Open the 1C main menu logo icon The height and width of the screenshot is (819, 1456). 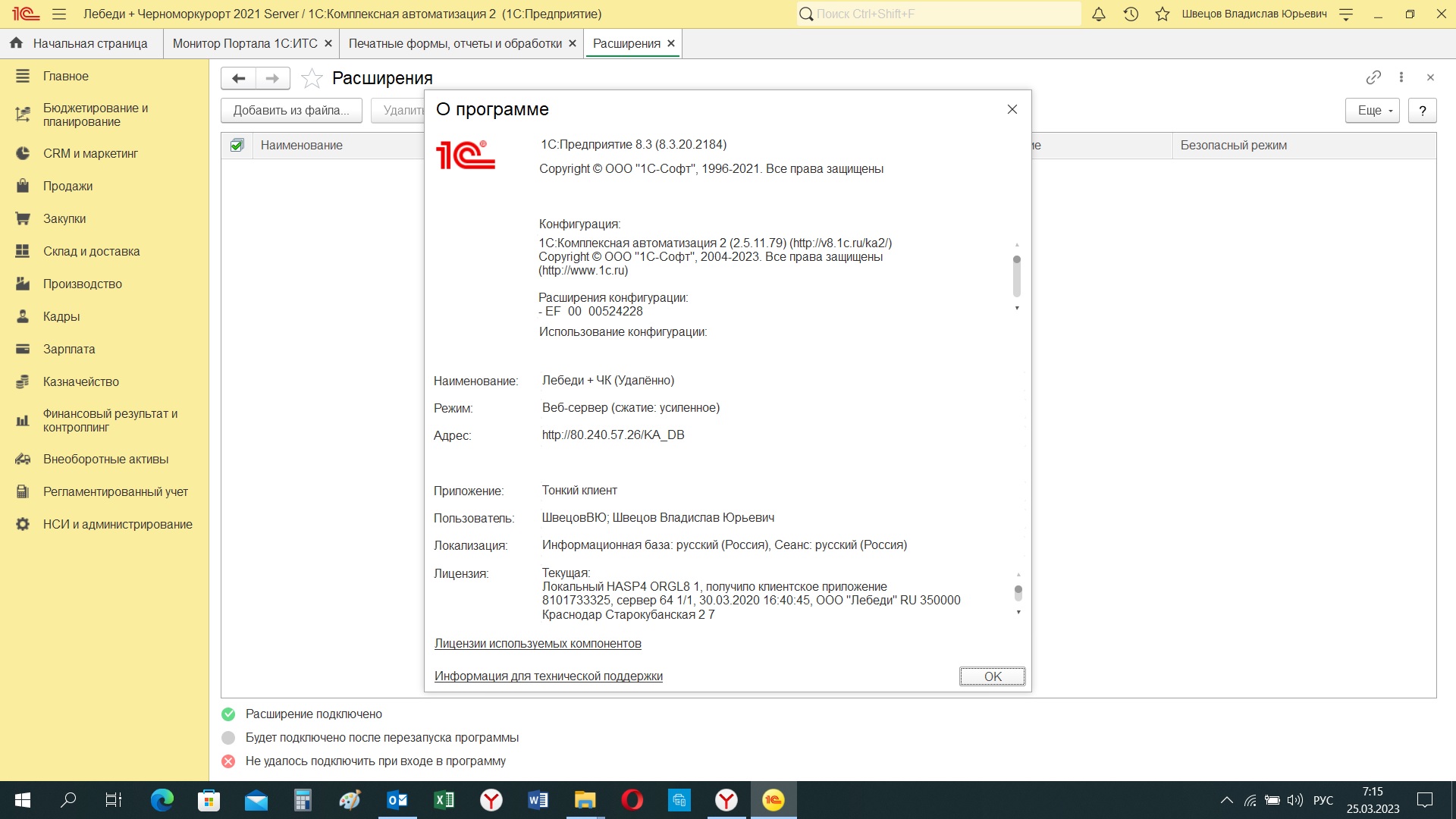point(25,14)
